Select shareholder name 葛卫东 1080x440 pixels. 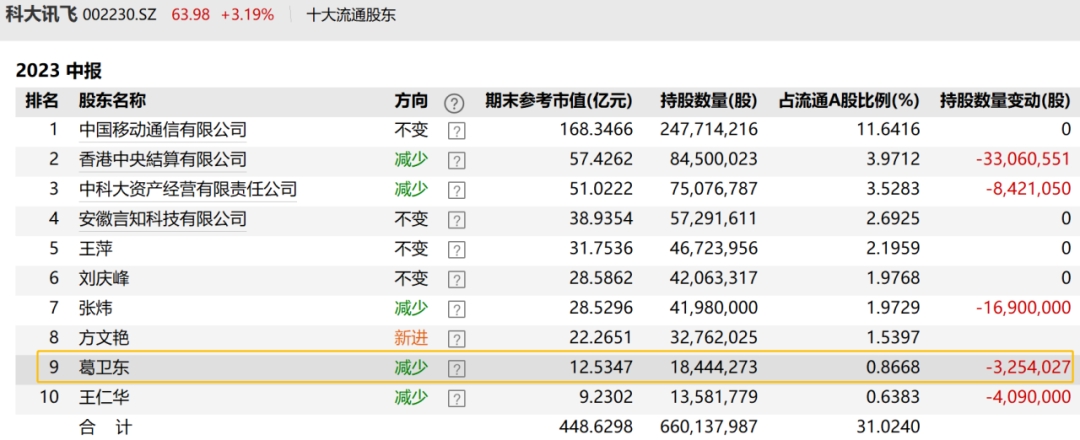coord(104,368)
